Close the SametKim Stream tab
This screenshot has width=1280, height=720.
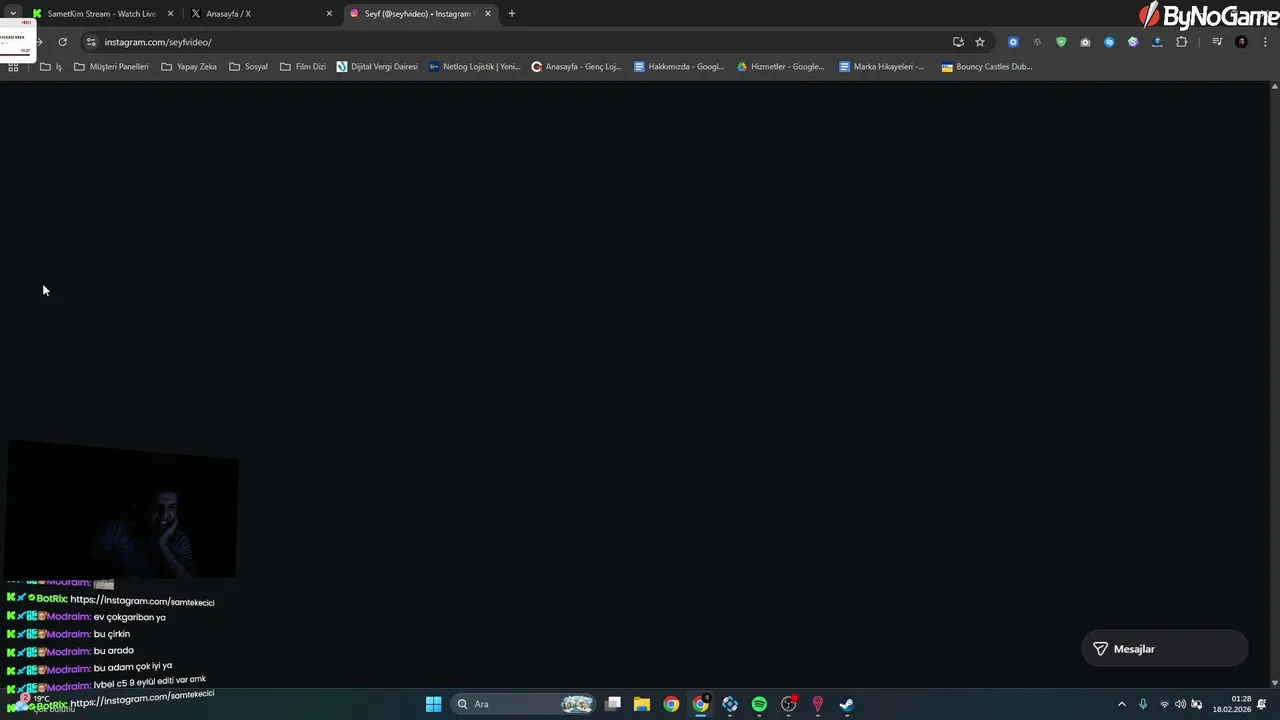[x=170, y=14]
